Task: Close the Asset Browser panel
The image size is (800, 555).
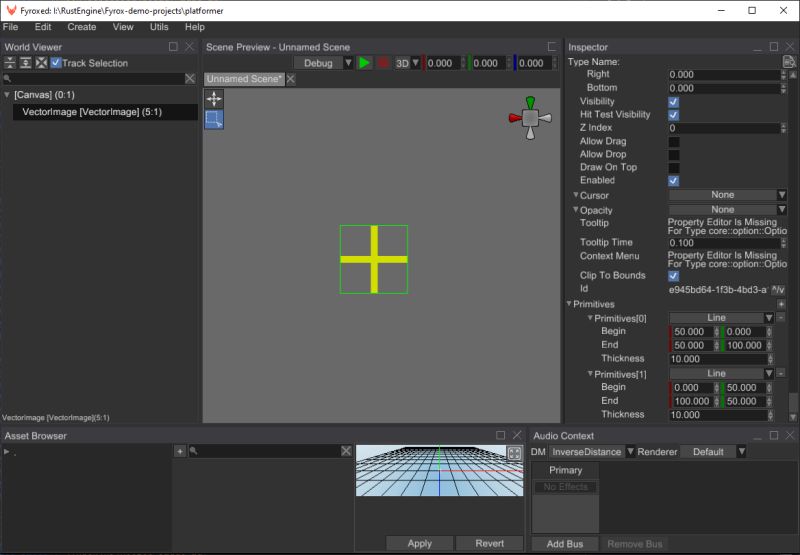Action: tap(517, 435)
